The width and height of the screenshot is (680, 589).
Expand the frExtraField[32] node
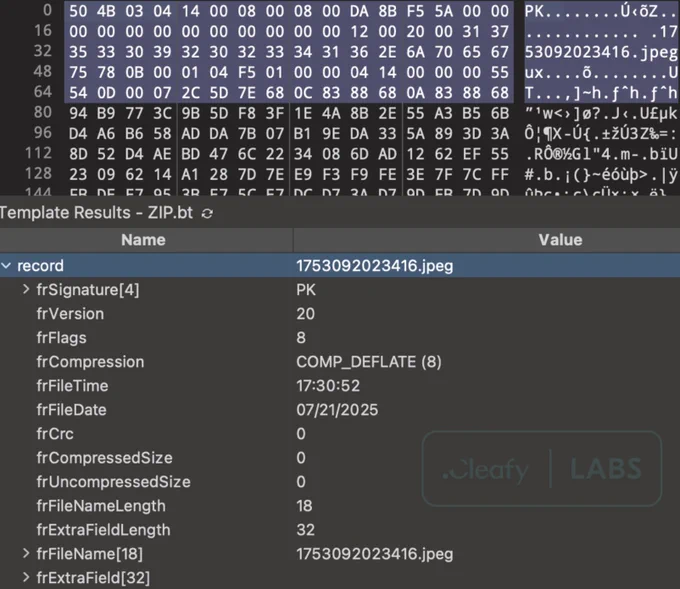(26, 577)
